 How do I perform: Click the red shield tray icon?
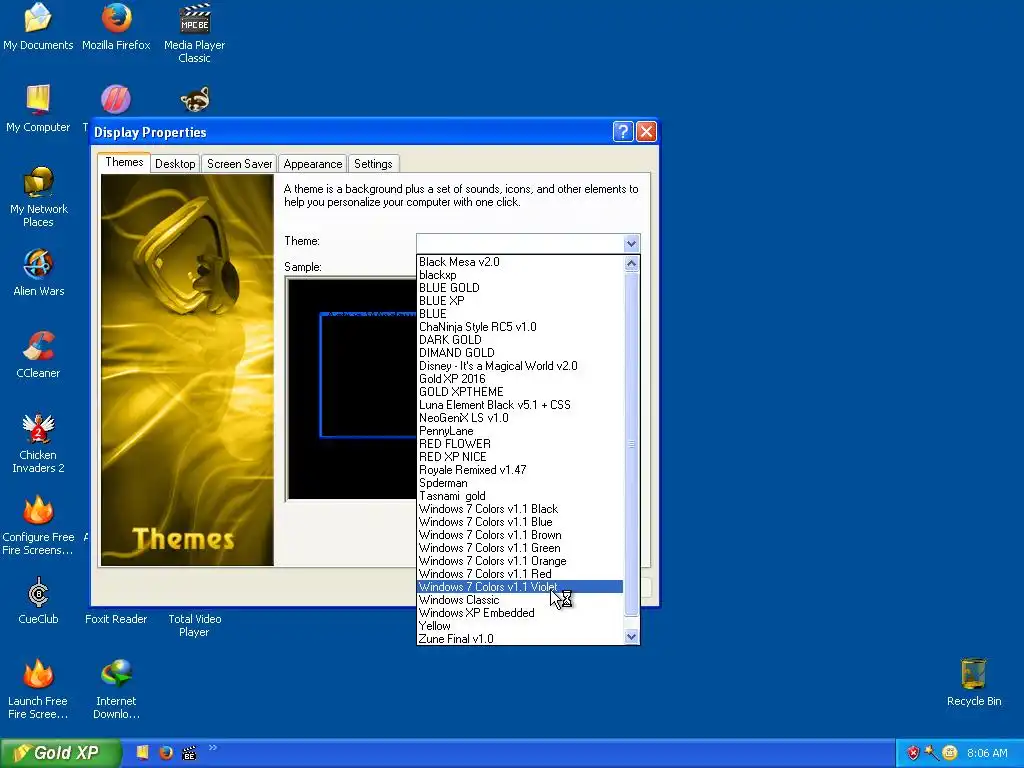tap(913, 753)
